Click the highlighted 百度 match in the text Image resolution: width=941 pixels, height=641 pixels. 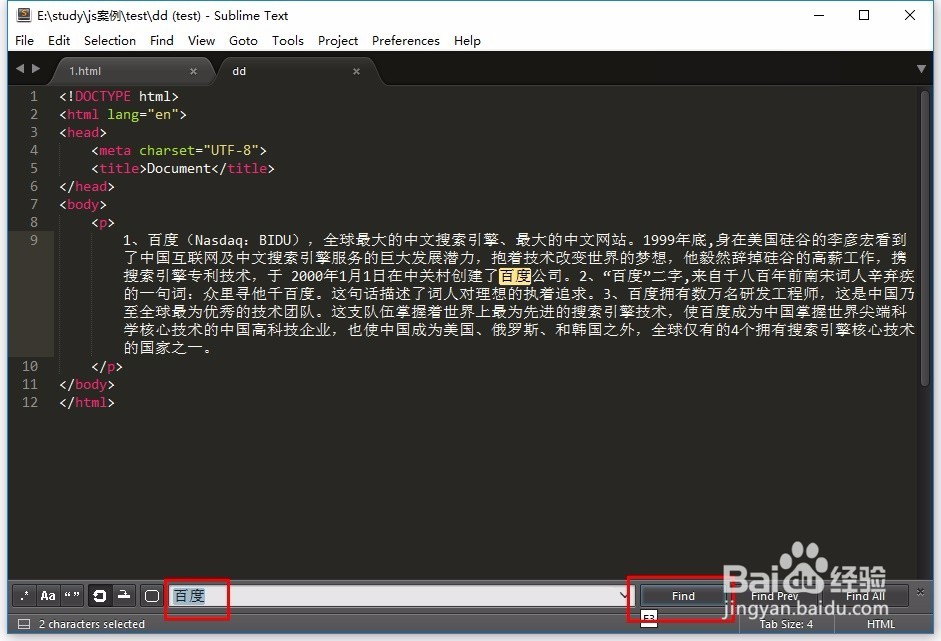[x=515, y=275]
